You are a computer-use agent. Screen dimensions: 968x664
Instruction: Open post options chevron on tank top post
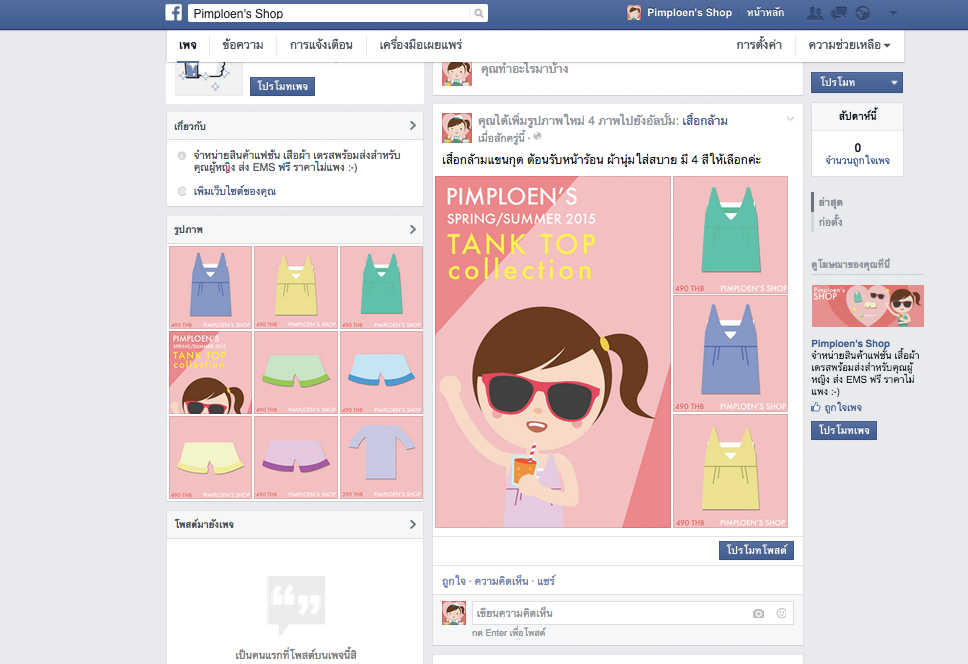coord(790,119)
